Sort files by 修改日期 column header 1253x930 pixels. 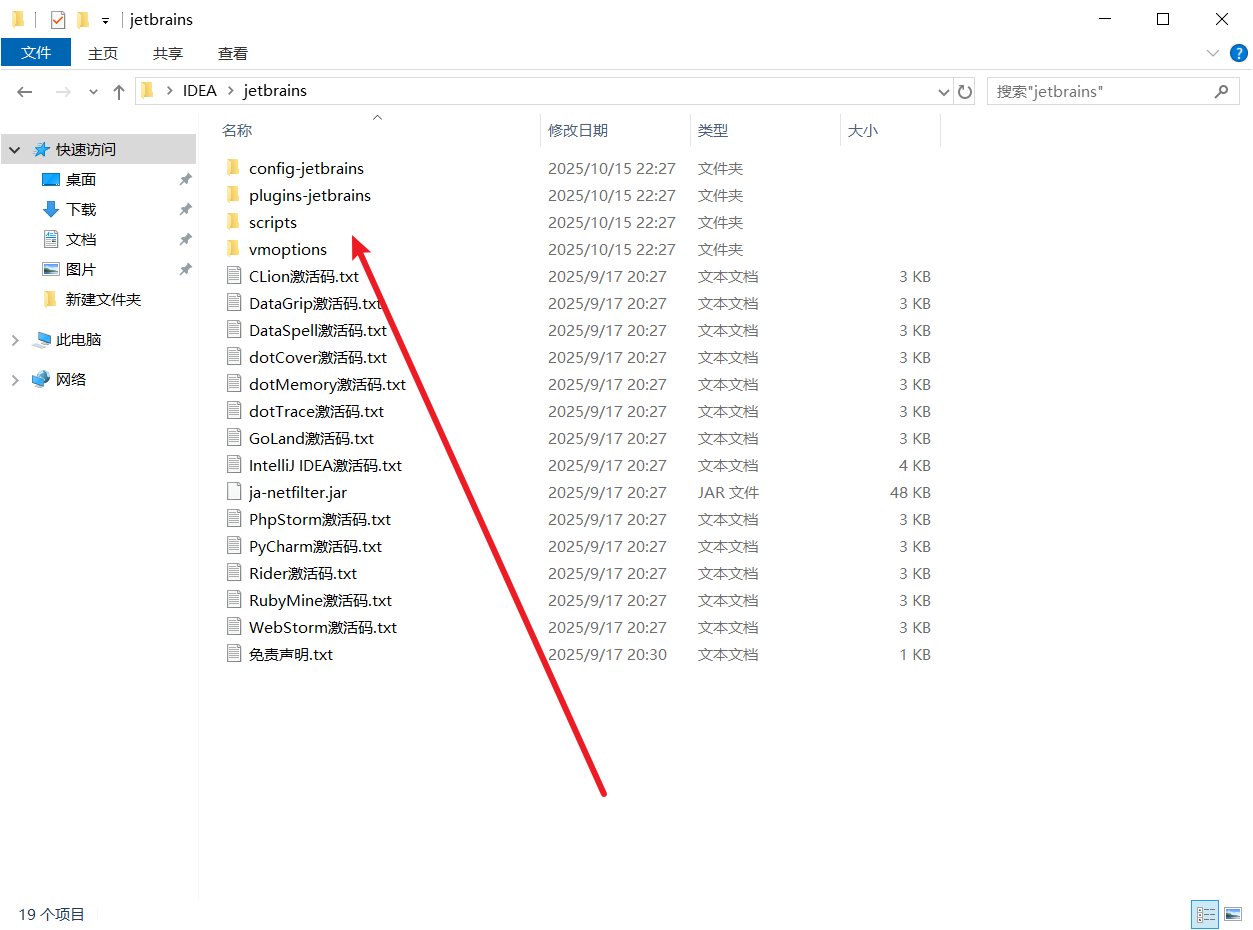[578, 130]
